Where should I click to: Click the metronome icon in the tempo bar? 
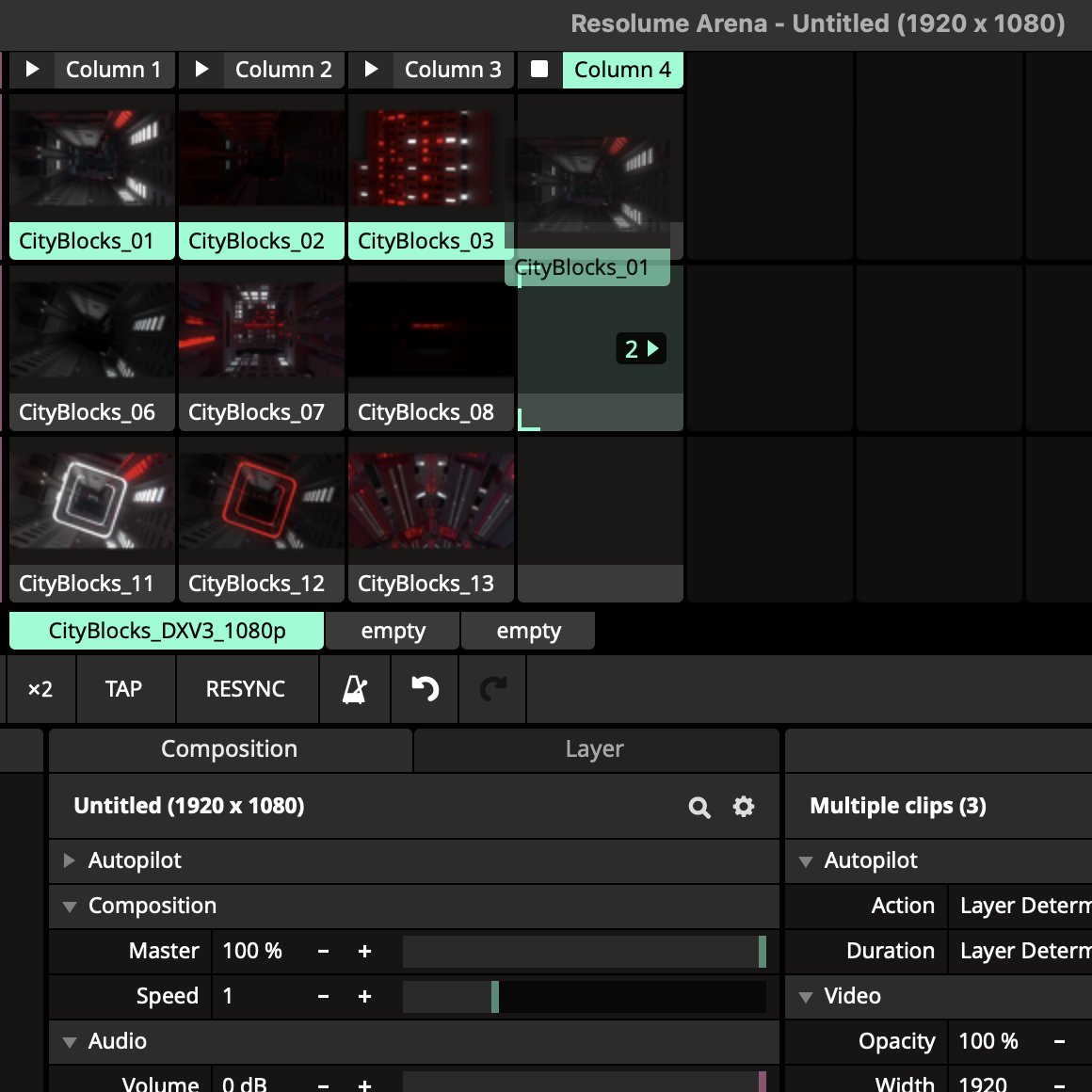[x=354, y=689]
